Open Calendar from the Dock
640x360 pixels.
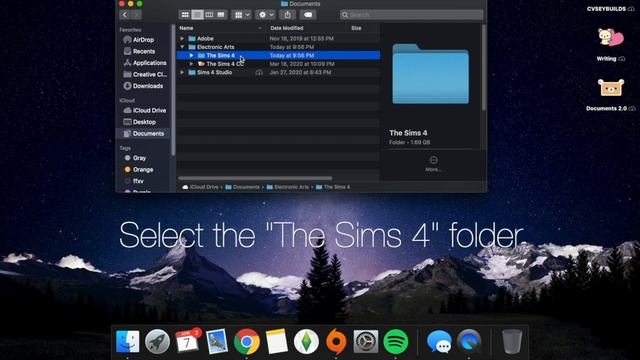(x=187, y=341)
